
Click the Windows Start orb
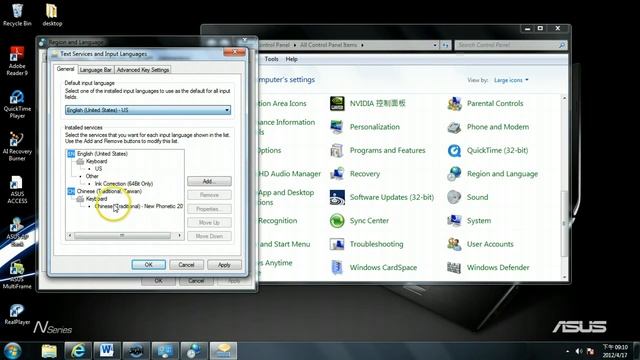tap(12, 351)
